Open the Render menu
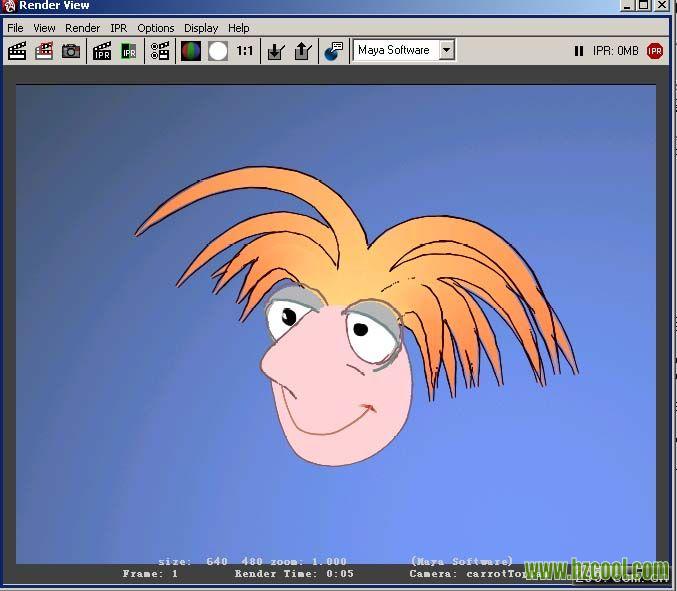The width and height of the screenshot is (677, 591). pos(82,28)
